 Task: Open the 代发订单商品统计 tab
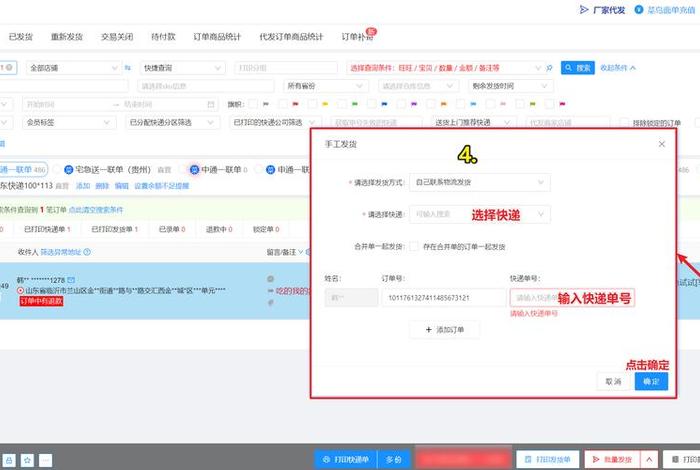[x=291, y=37]
